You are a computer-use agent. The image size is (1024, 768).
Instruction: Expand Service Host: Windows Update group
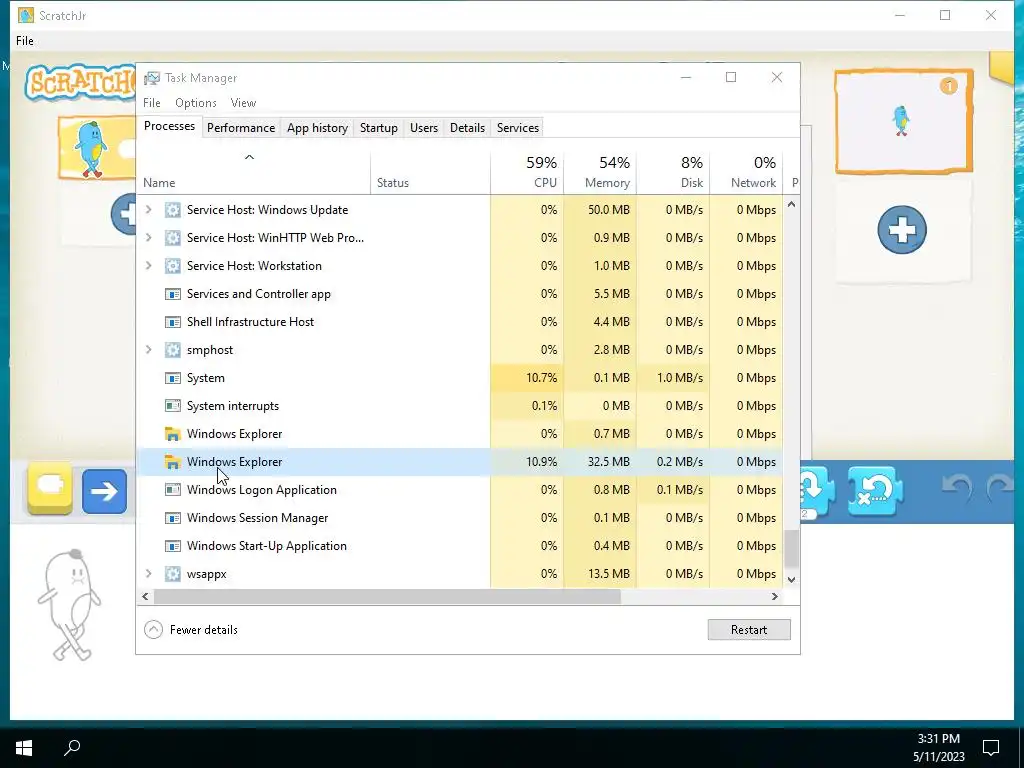148,210
